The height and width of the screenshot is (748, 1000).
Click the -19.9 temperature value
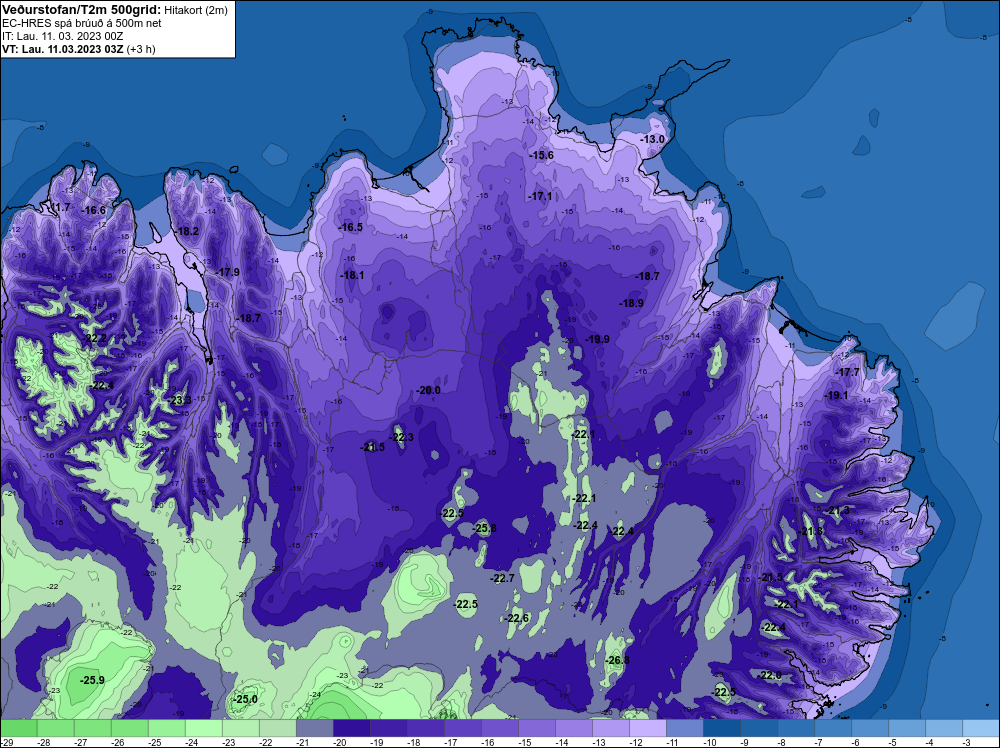(597, 339)
